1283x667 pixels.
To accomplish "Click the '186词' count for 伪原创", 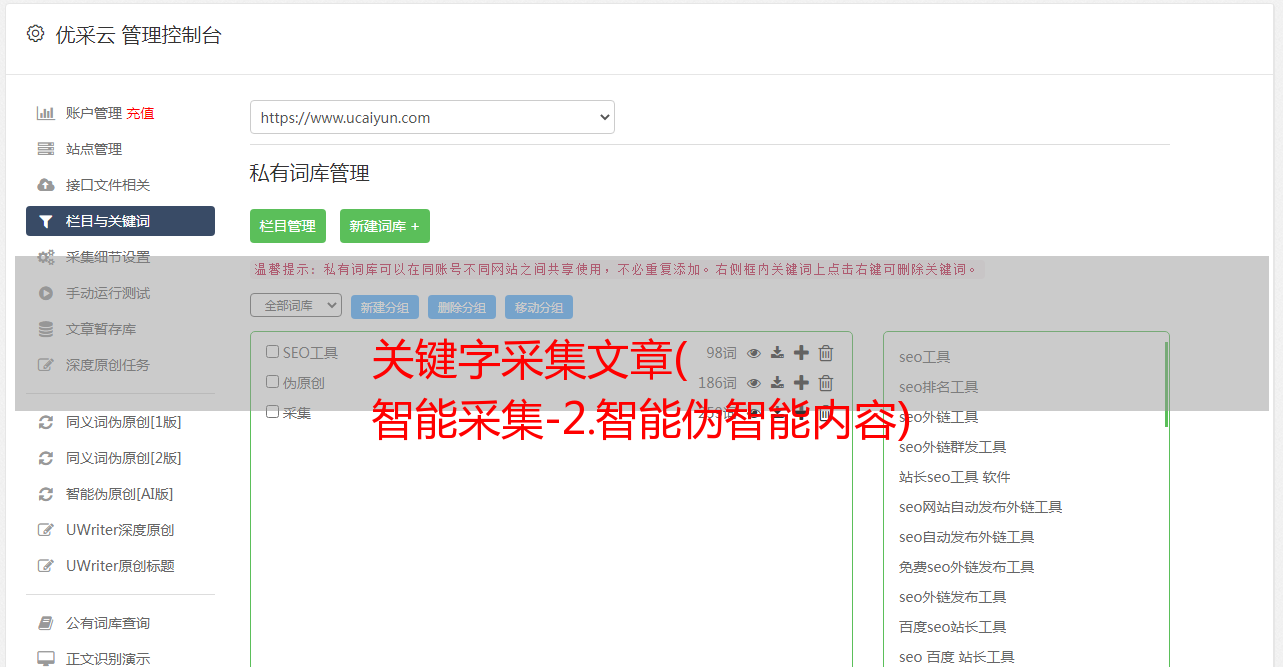I will point(717,382).
